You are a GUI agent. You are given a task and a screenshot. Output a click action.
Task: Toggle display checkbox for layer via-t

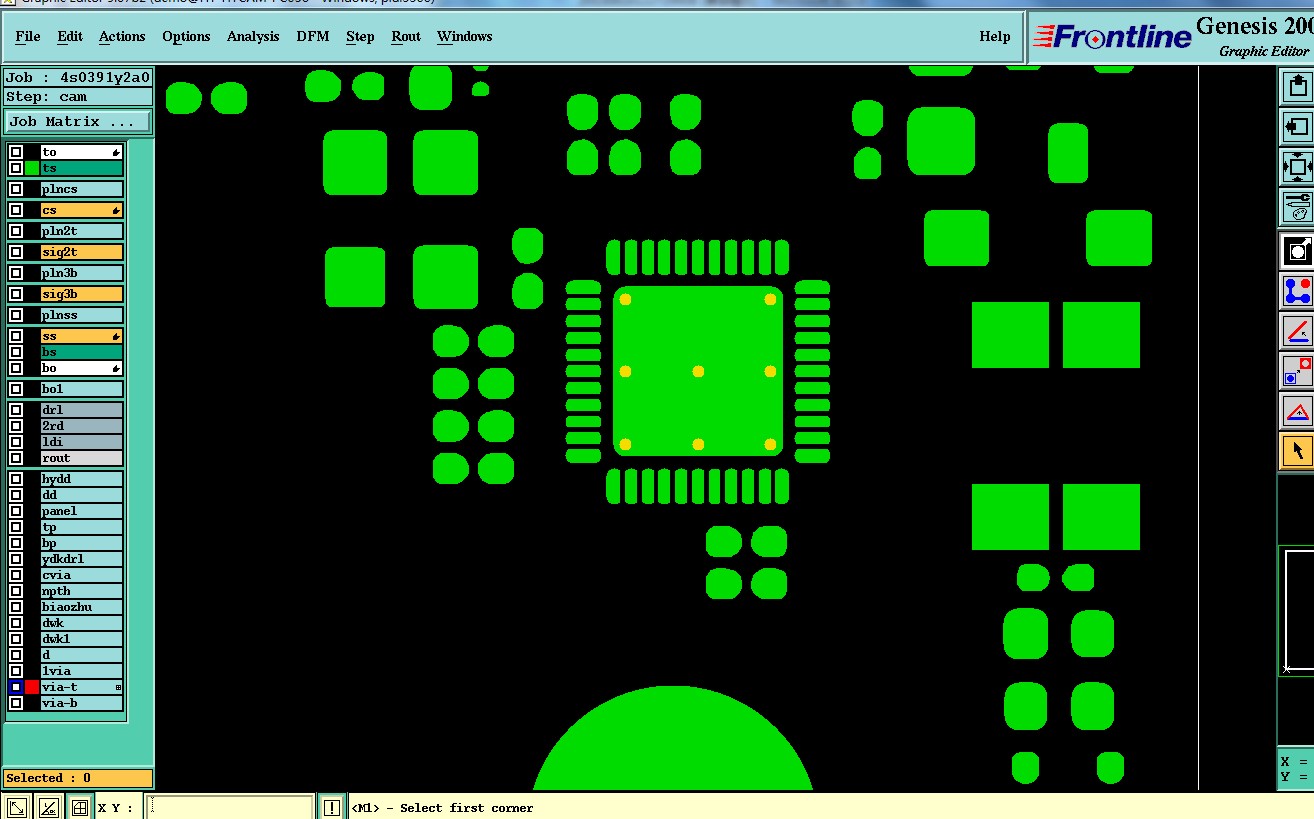pos(16,687)
